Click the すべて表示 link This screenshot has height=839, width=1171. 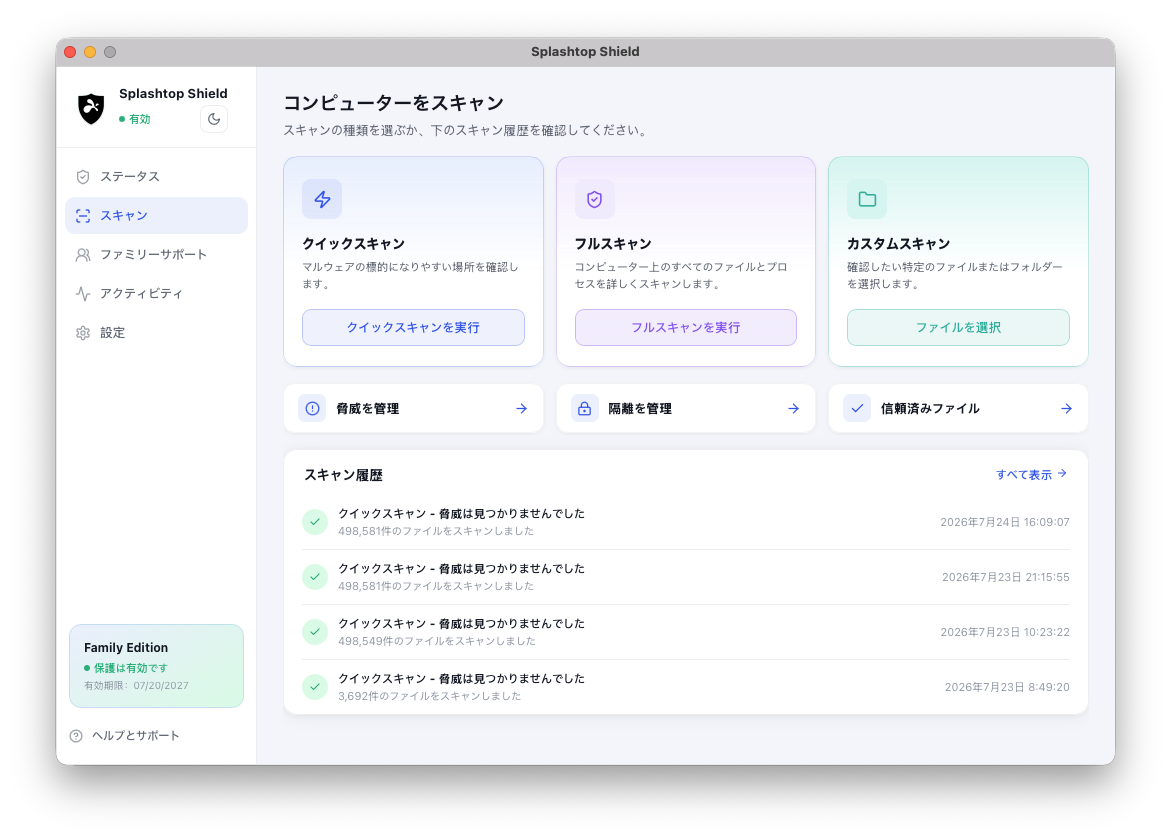pos(1031,474)
